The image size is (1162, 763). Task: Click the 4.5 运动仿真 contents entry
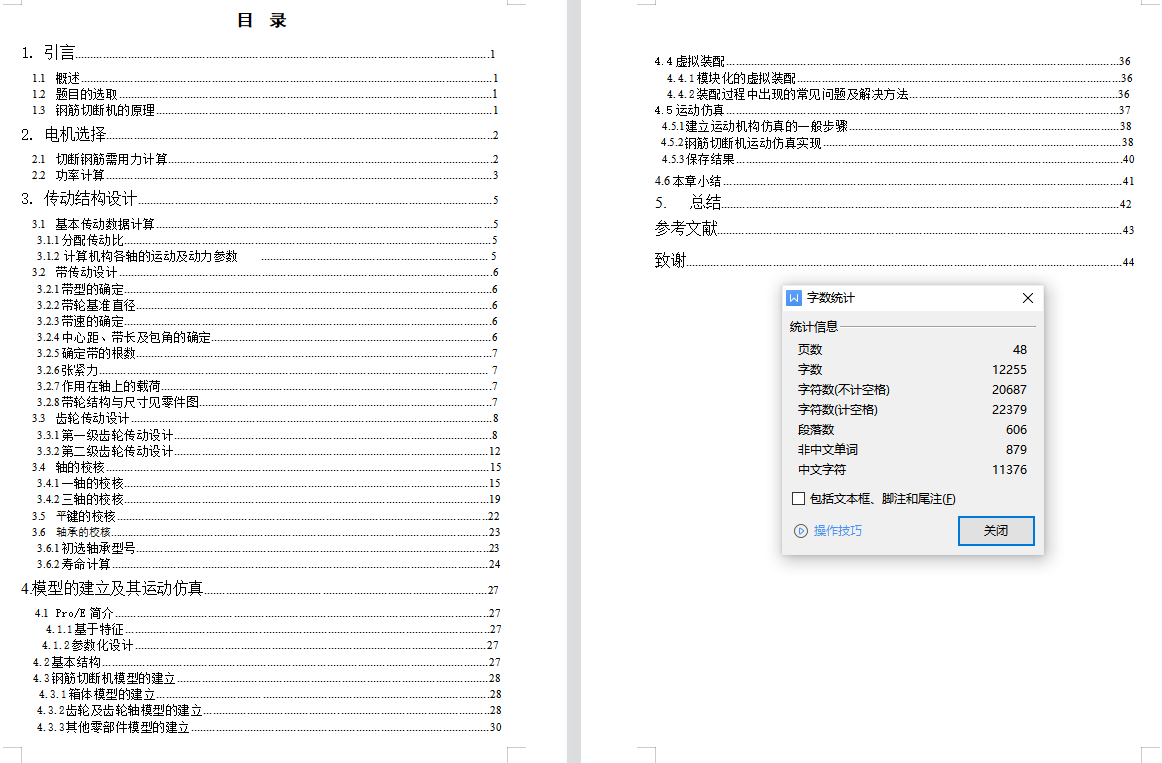click(x=689, y=110)
